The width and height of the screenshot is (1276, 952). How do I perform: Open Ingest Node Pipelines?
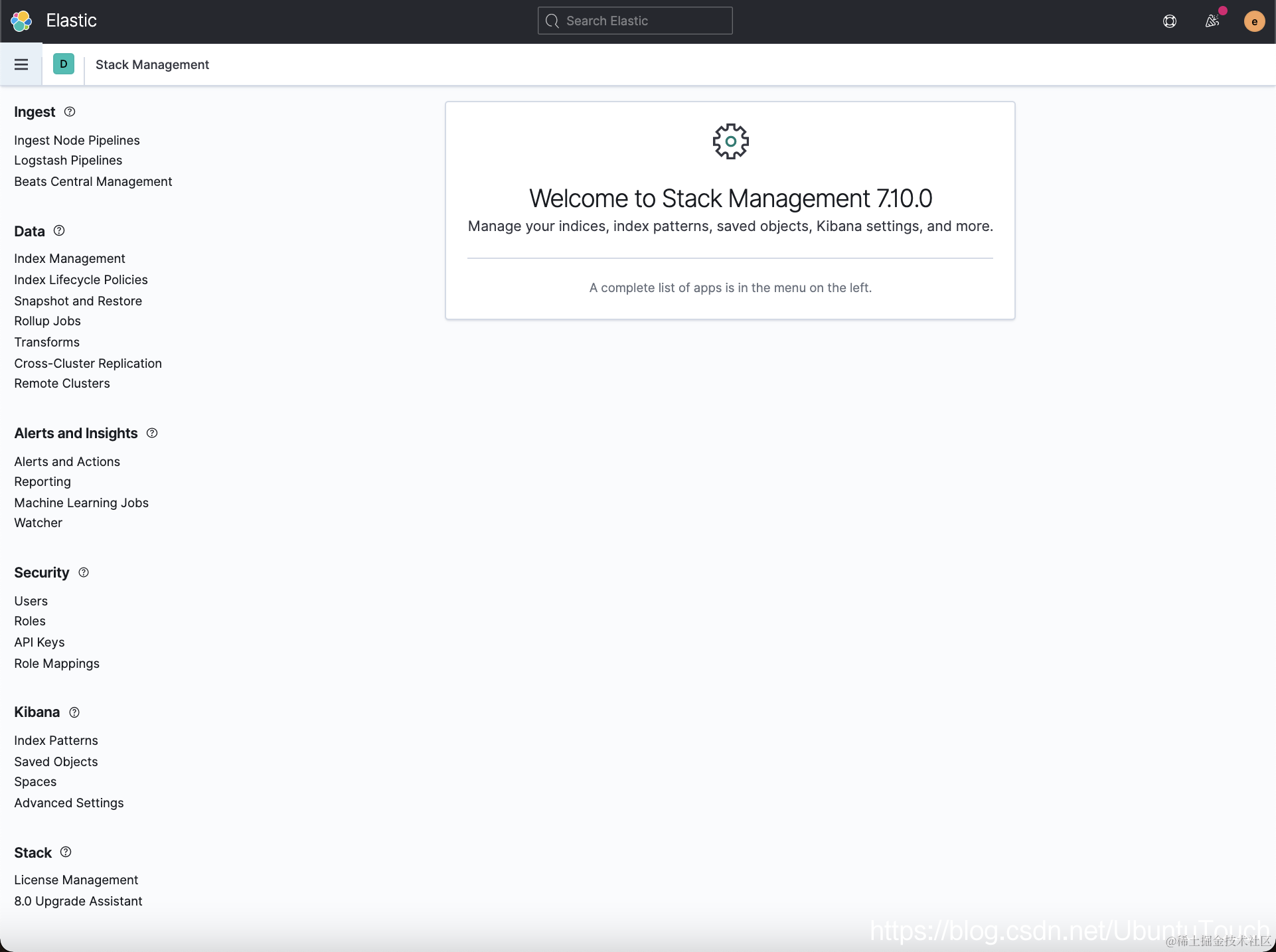(77, 140)
